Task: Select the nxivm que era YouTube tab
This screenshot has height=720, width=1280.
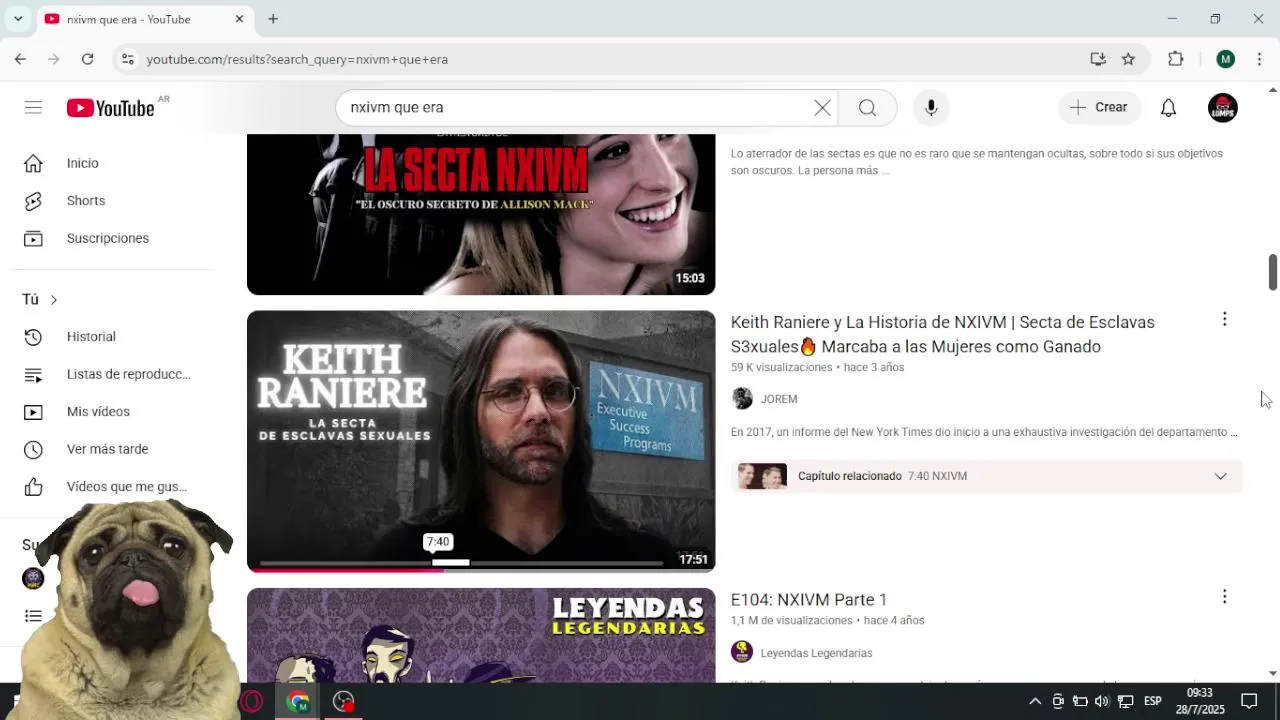Action: (143, 19)
